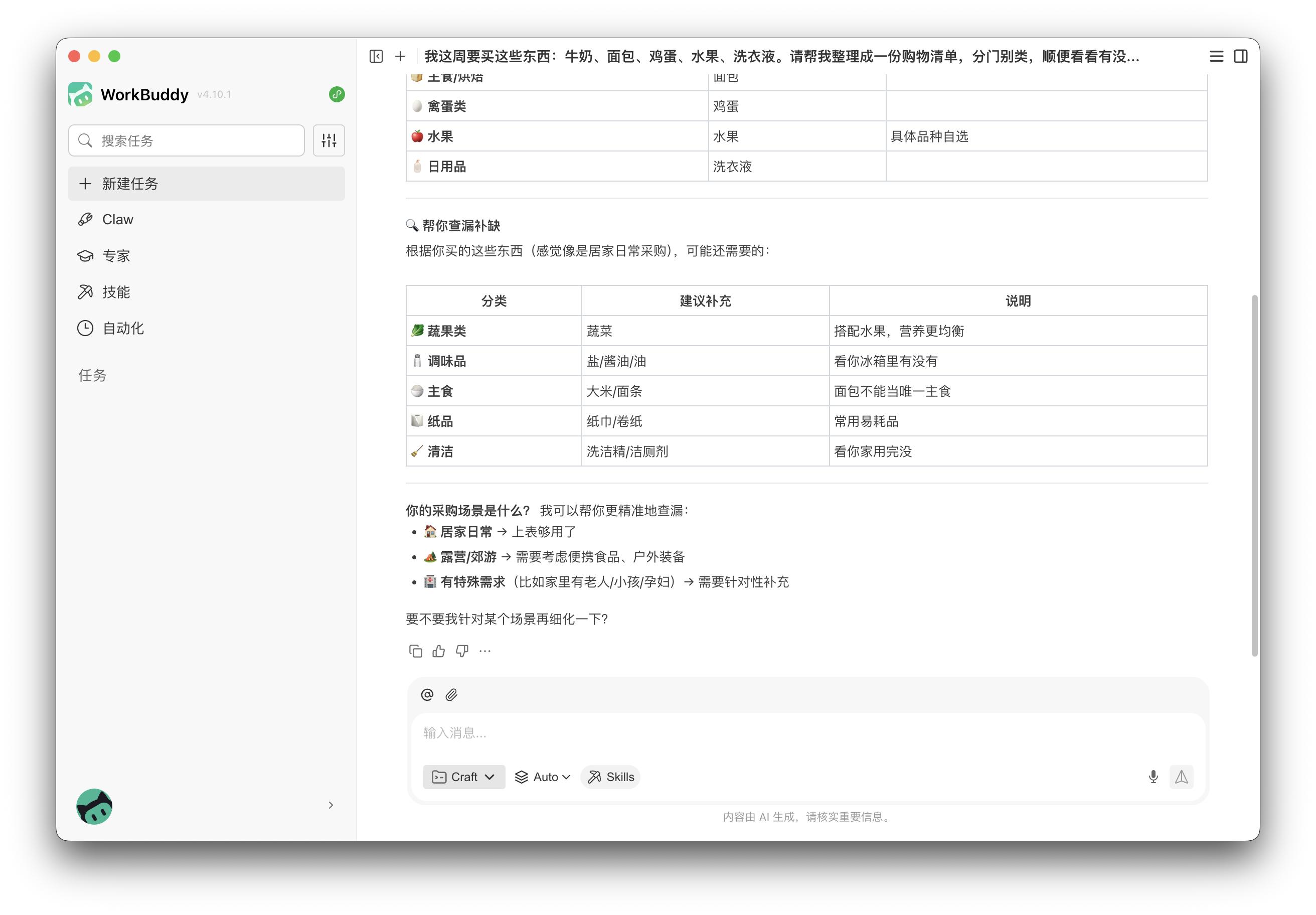Go to 自动化 in sidebar
The height and width of the screenshot is (915, 1316).
[x=123, y=329]
